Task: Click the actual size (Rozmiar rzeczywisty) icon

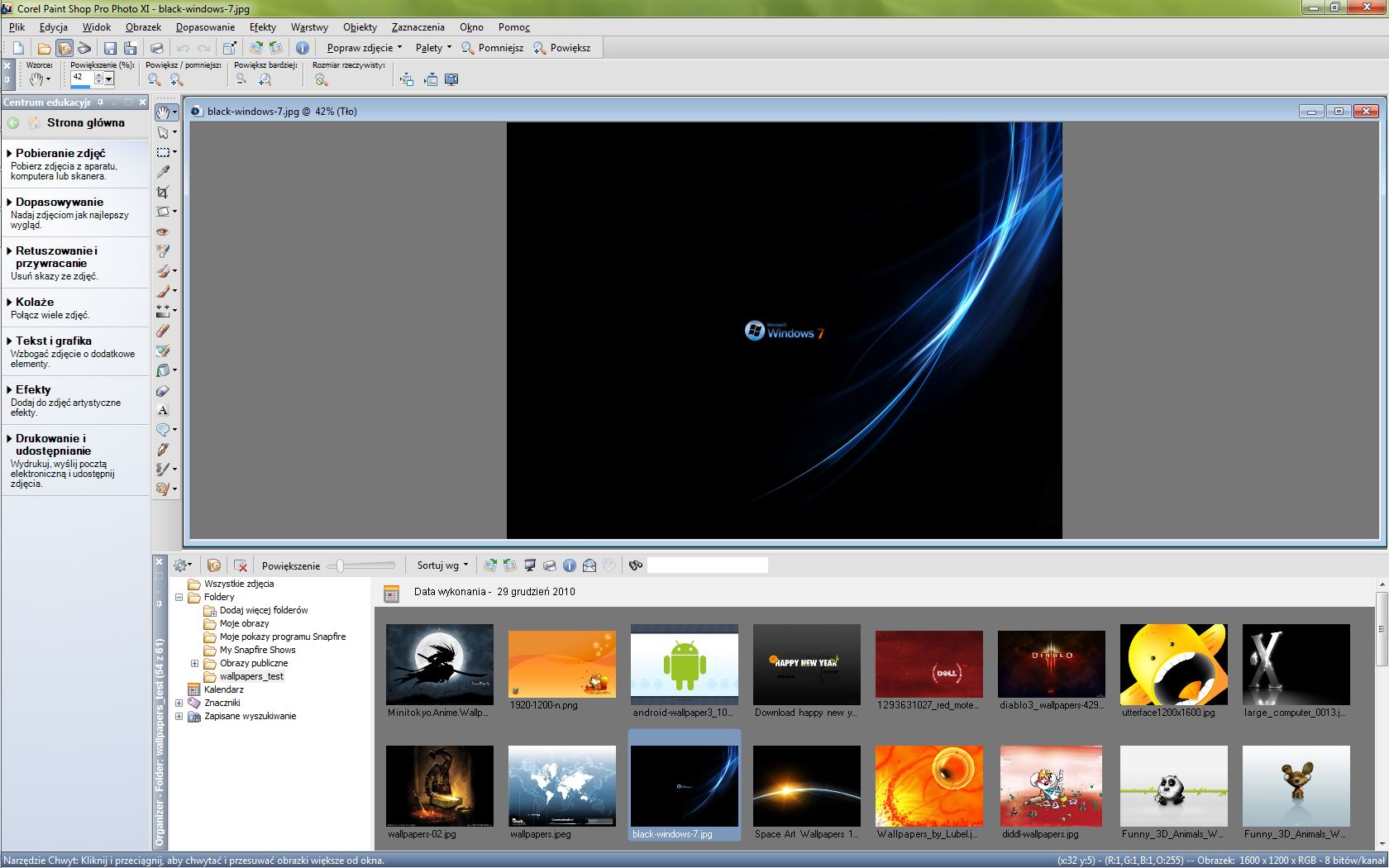Action: (x=322, y=79)
